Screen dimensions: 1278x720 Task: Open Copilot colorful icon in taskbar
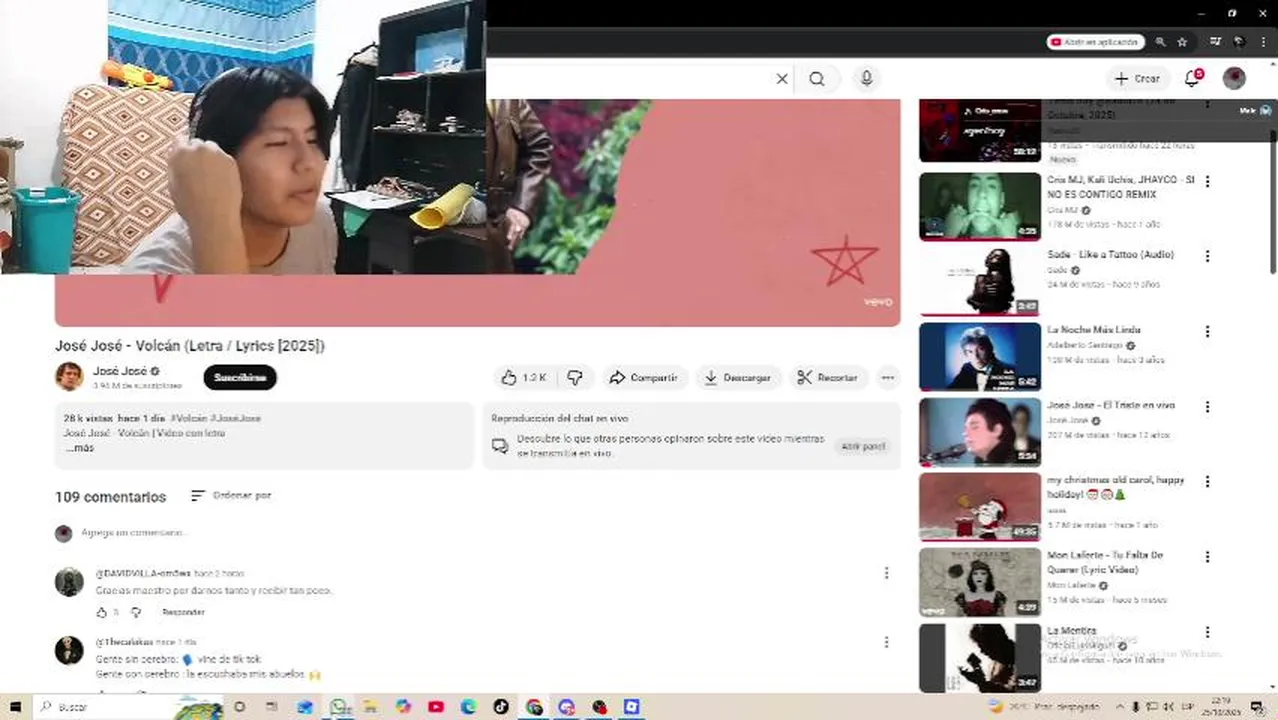point(403,707)
